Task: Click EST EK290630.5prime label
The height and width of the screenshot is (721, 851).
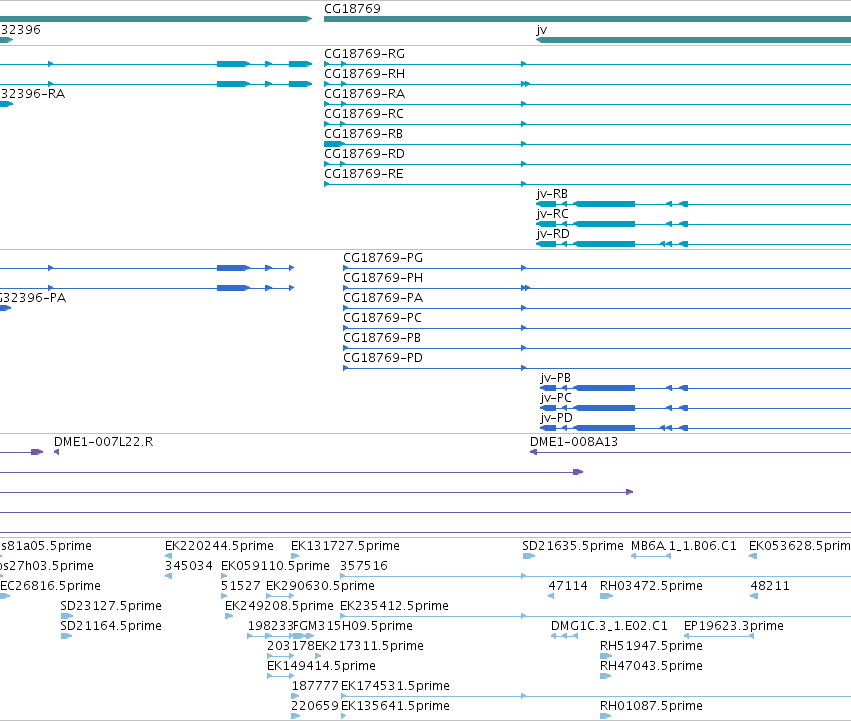Action: [320, 586]
